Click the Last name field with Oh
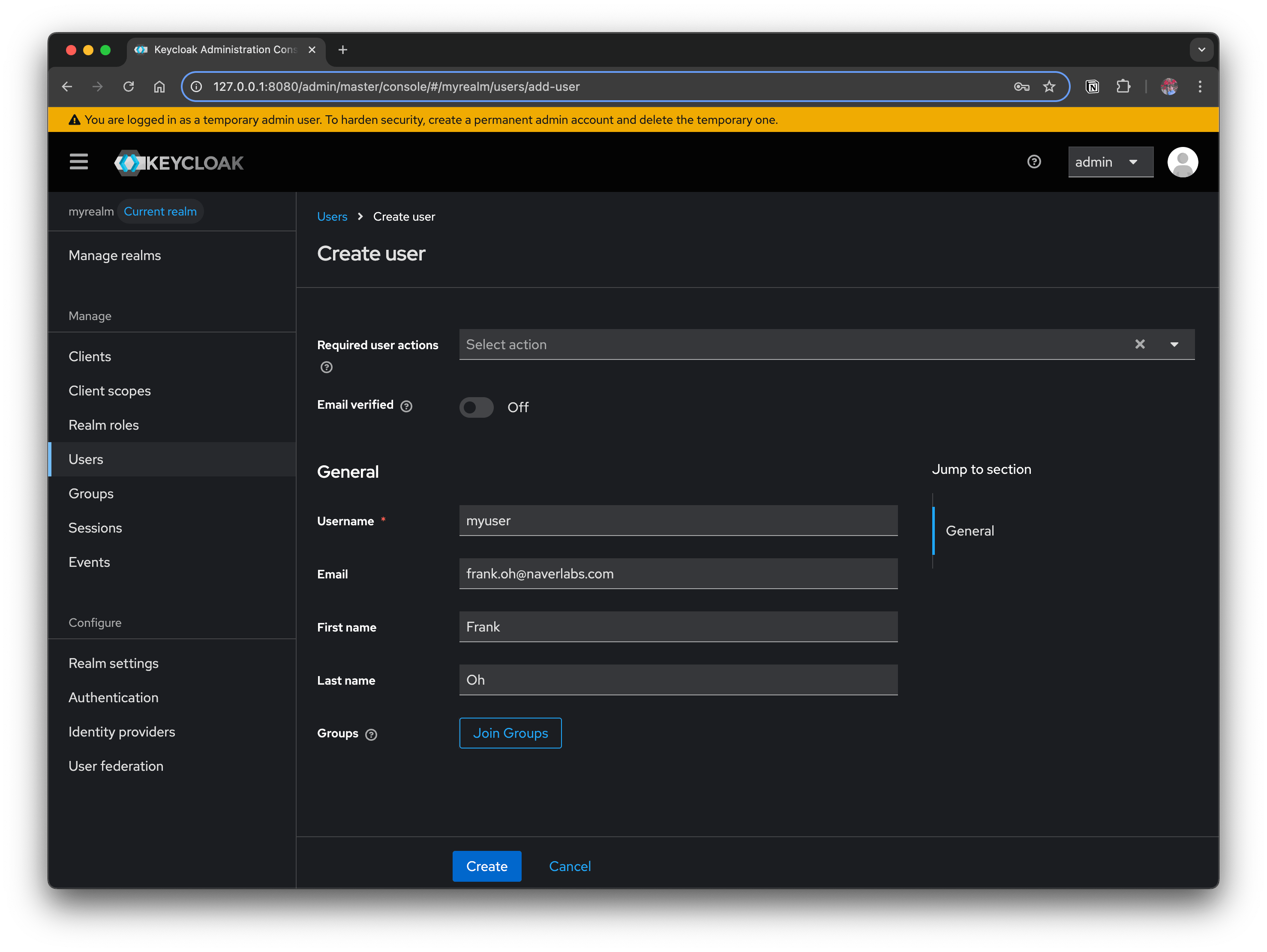 [x=678, y=680]
